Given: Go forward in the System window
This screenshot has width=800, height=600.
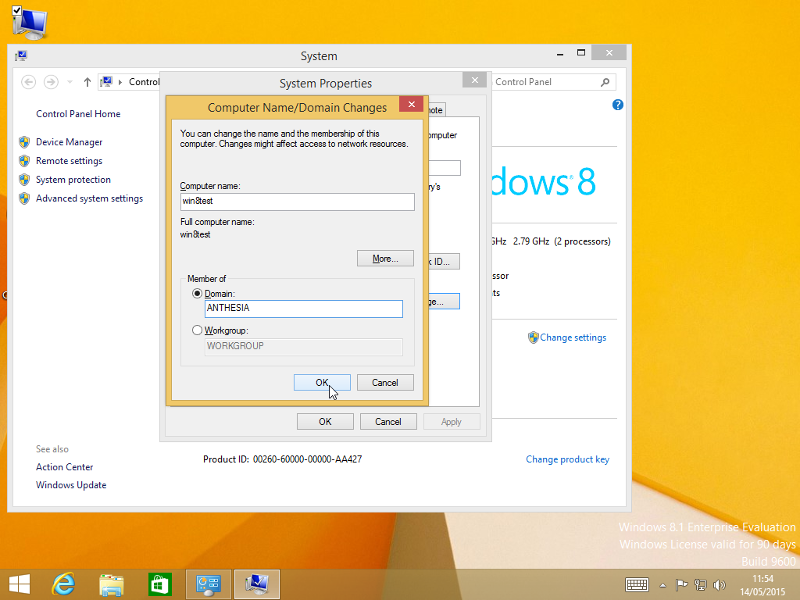Looking at the screenshot, I should [x=51, y=82].
